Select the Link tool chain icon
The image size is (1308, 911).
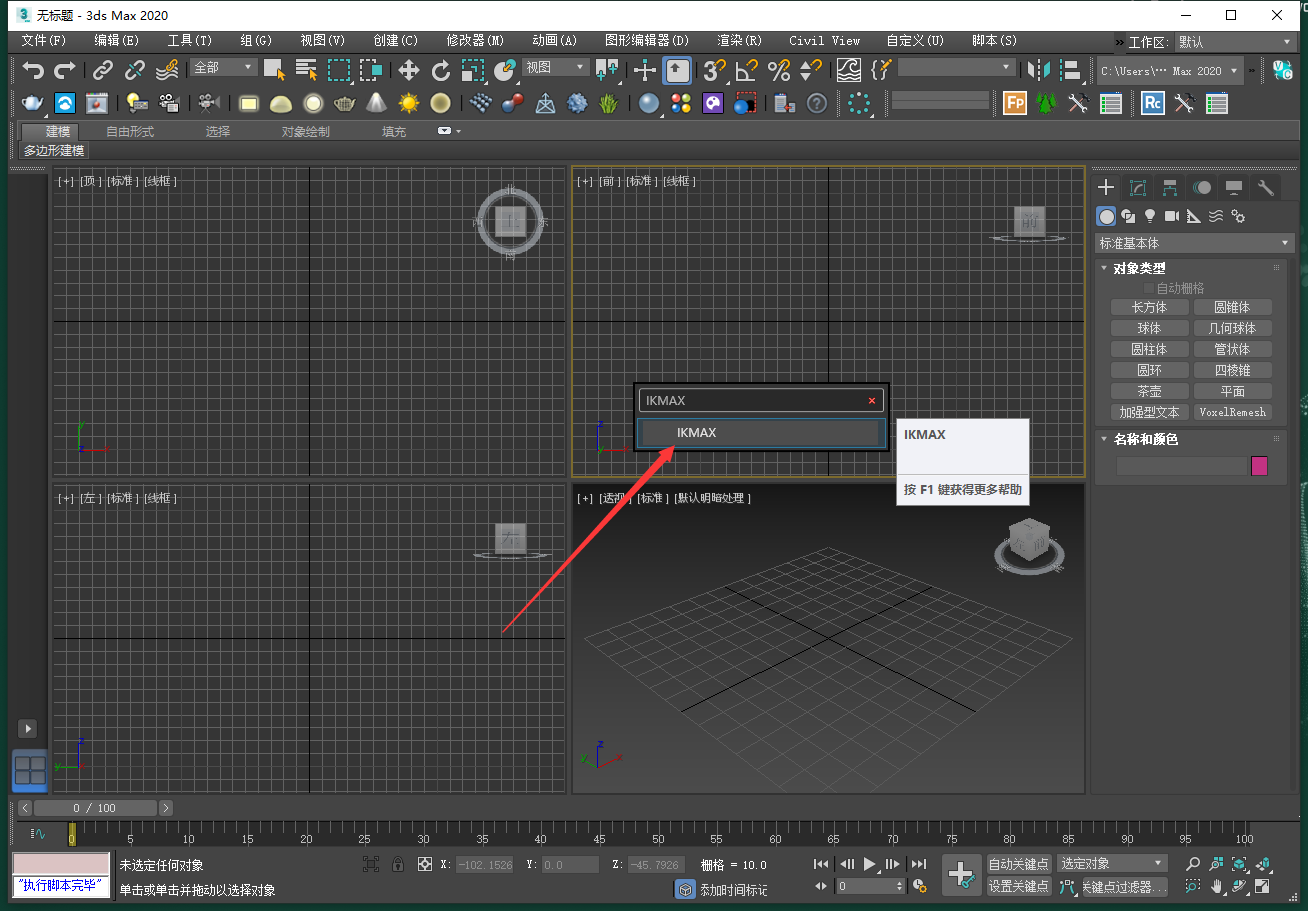[102, 70]
